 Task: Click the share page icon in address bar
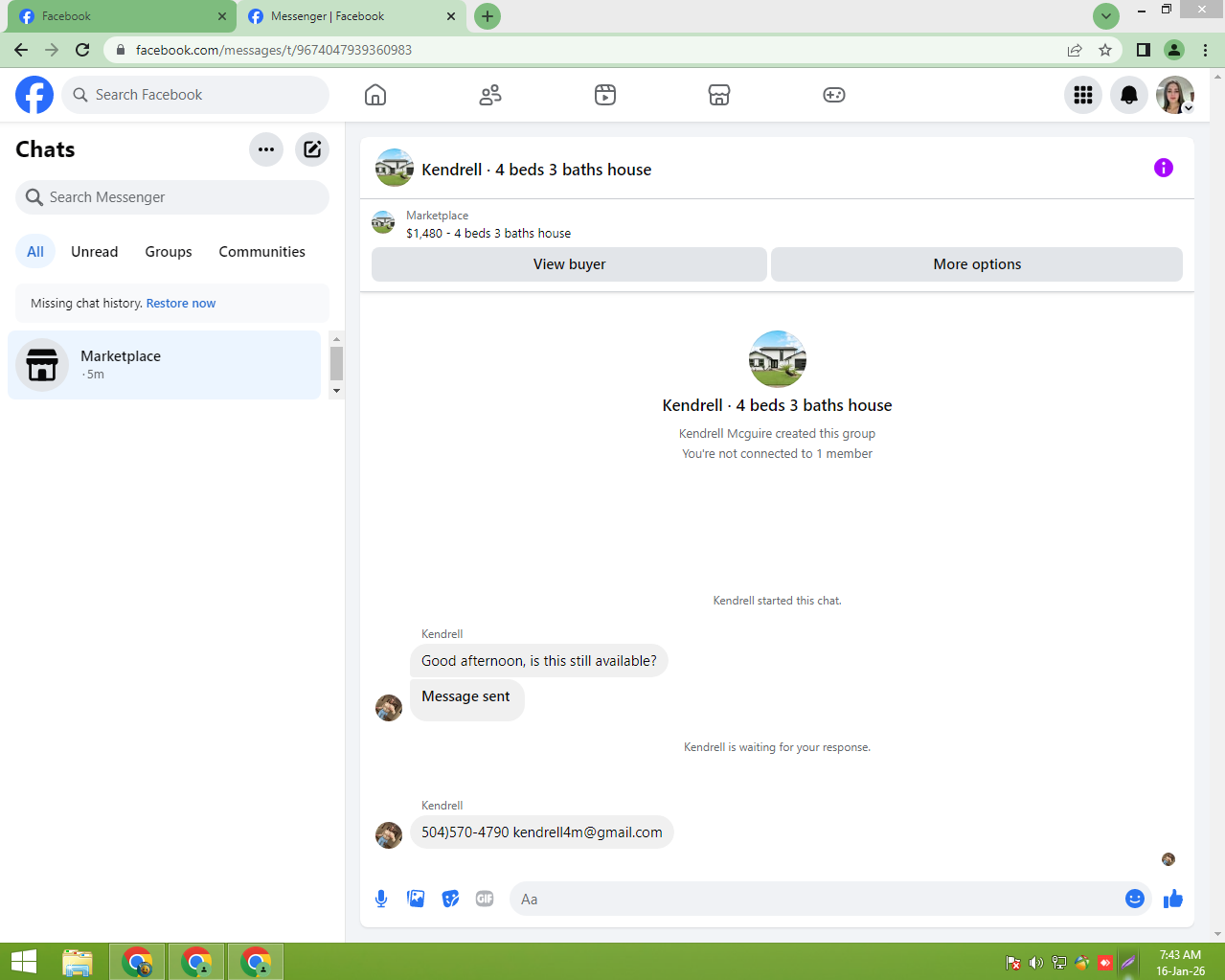tap(1075, 50)
